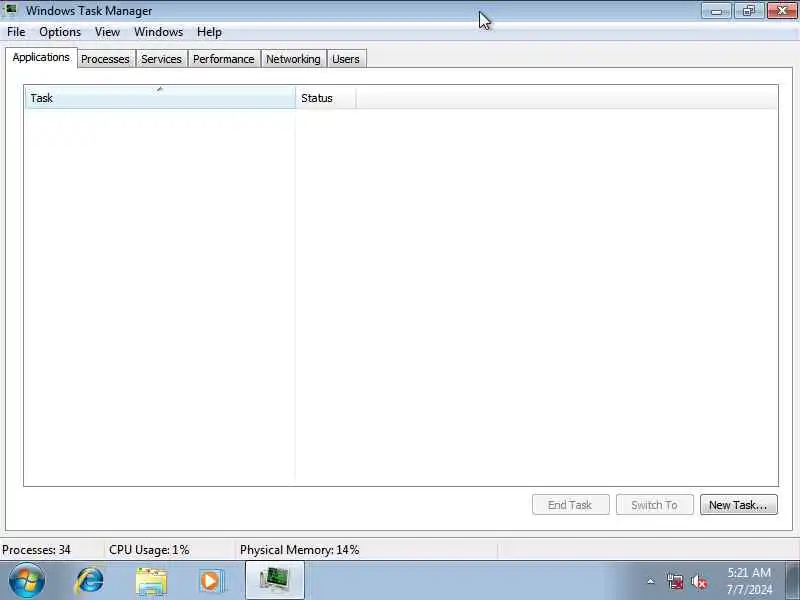The height and width of the screenshot is (600, 800).
Task: Select the Applications tab
Action: [41, 57]
